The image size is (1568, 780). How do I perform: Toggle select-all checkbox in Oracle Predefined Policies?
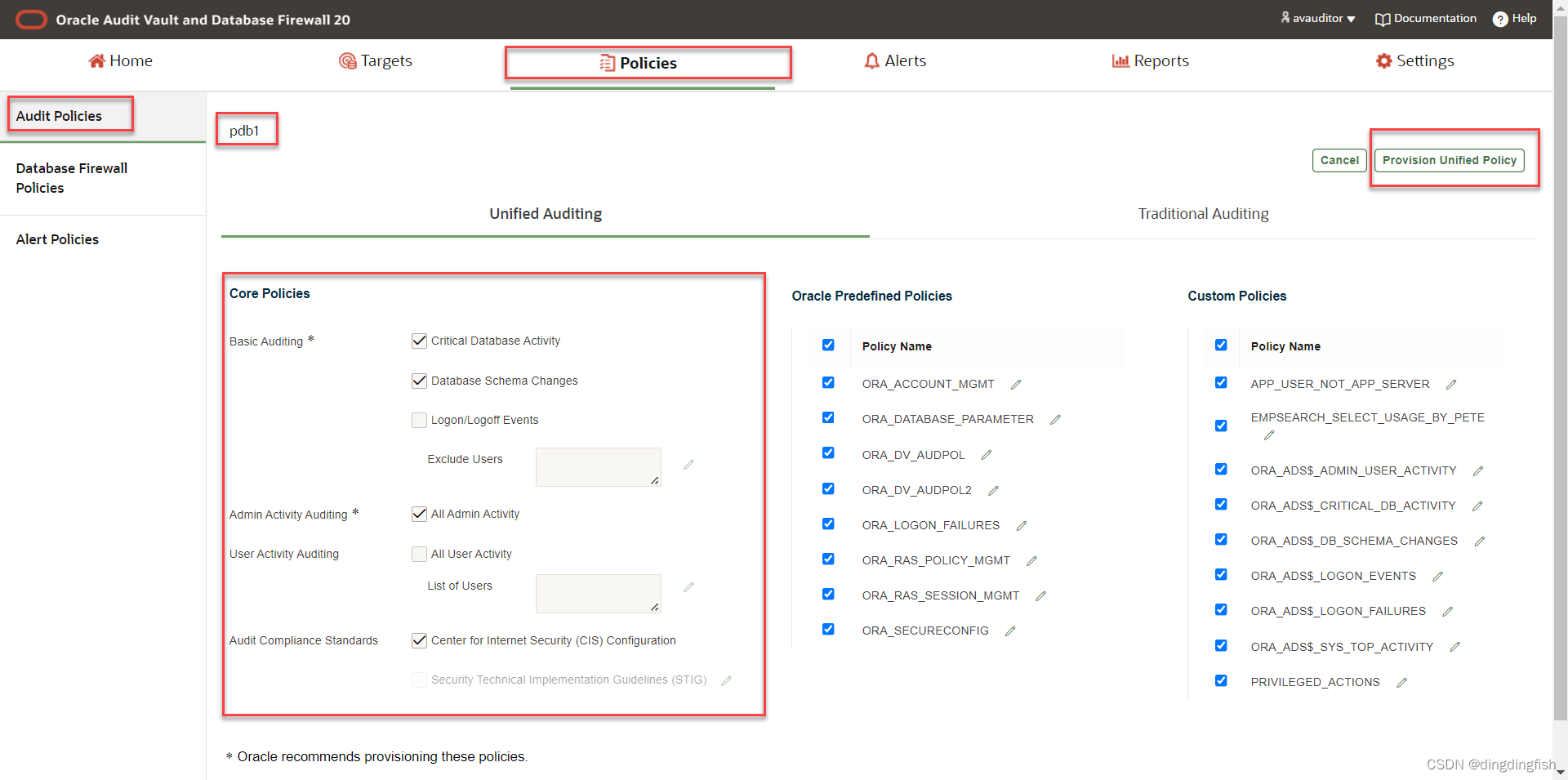tap(828, 345)
